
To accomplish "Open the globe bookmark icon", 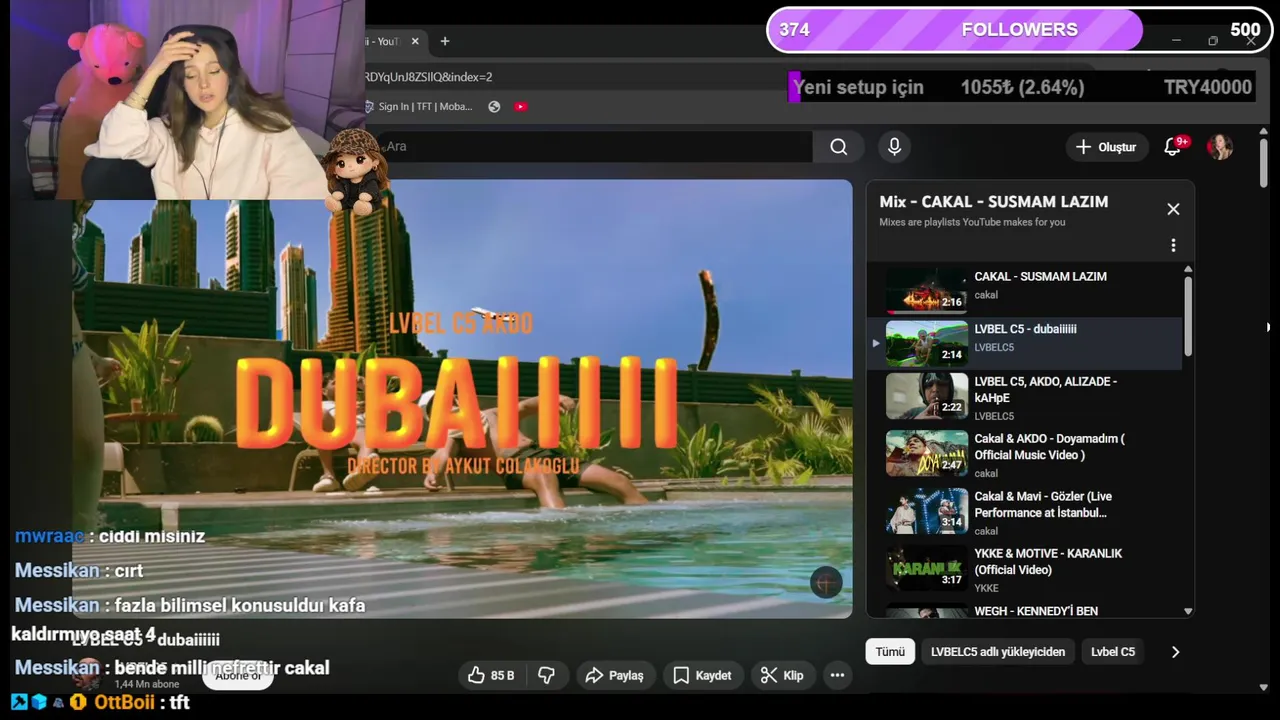I will pos(494,107).
